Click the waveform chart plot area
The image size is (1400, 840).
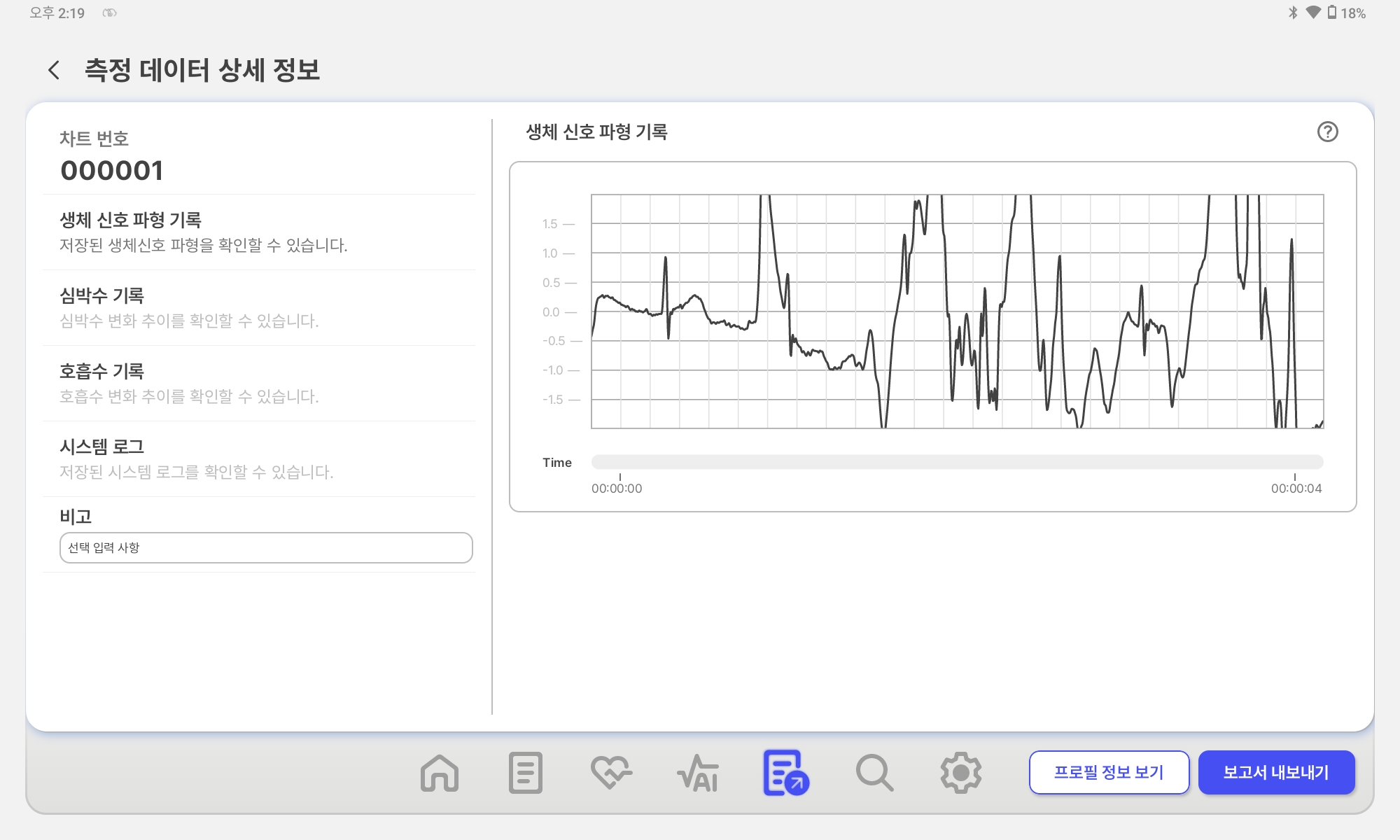(957, 311)
